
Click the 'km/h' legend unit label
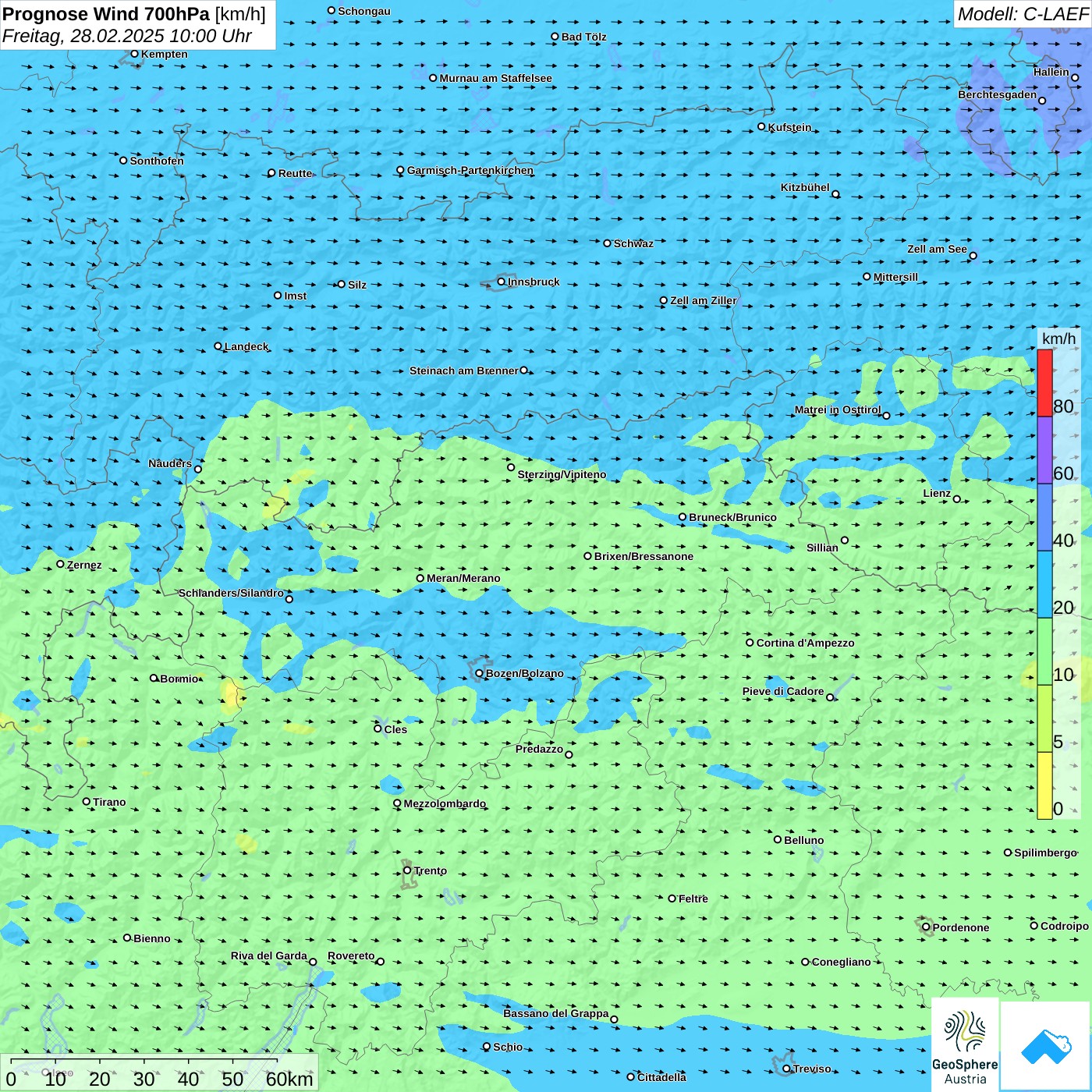1058,339
